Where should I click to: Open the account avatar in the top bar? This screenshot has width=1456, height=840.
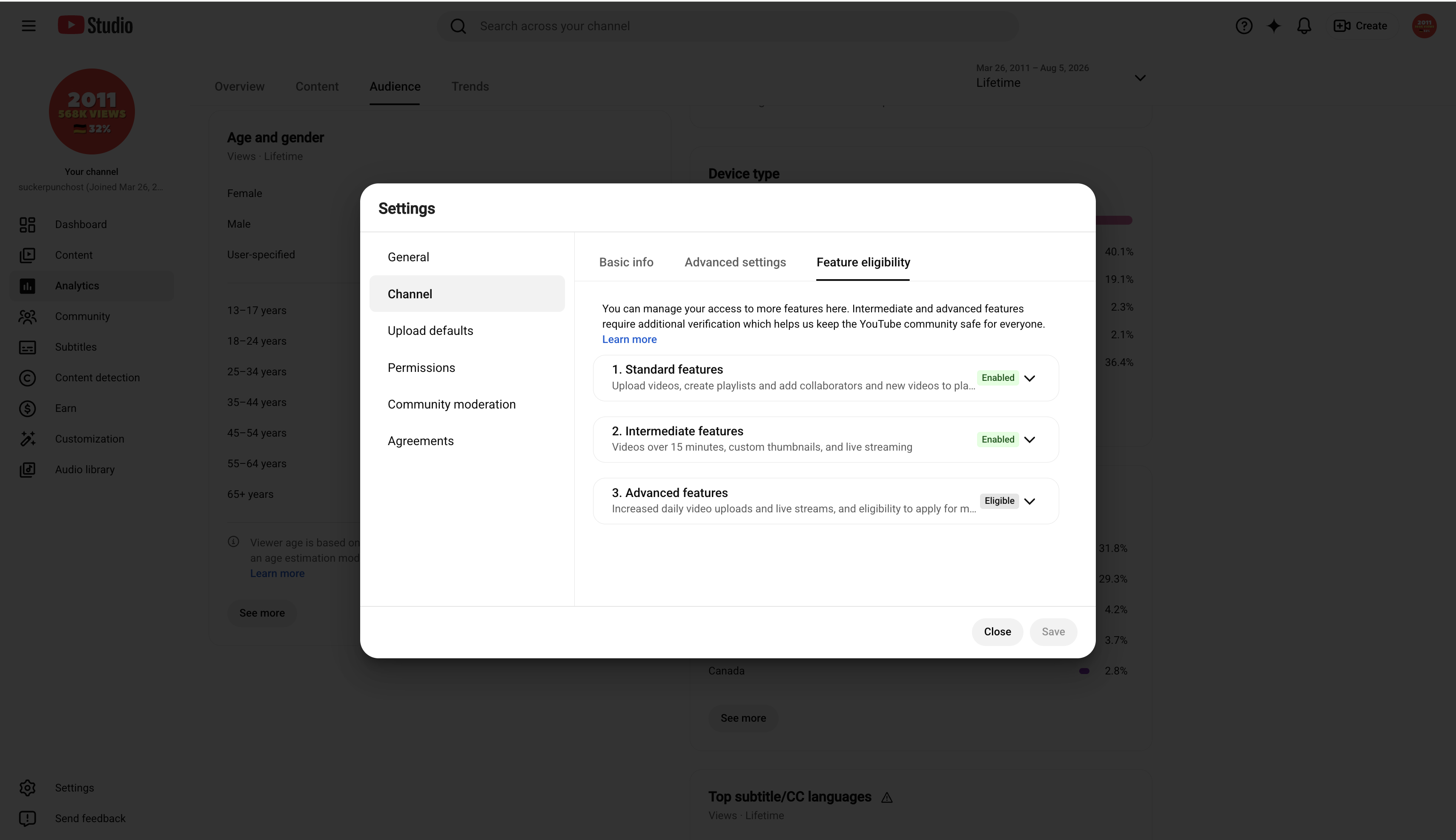click(1424, 26)
